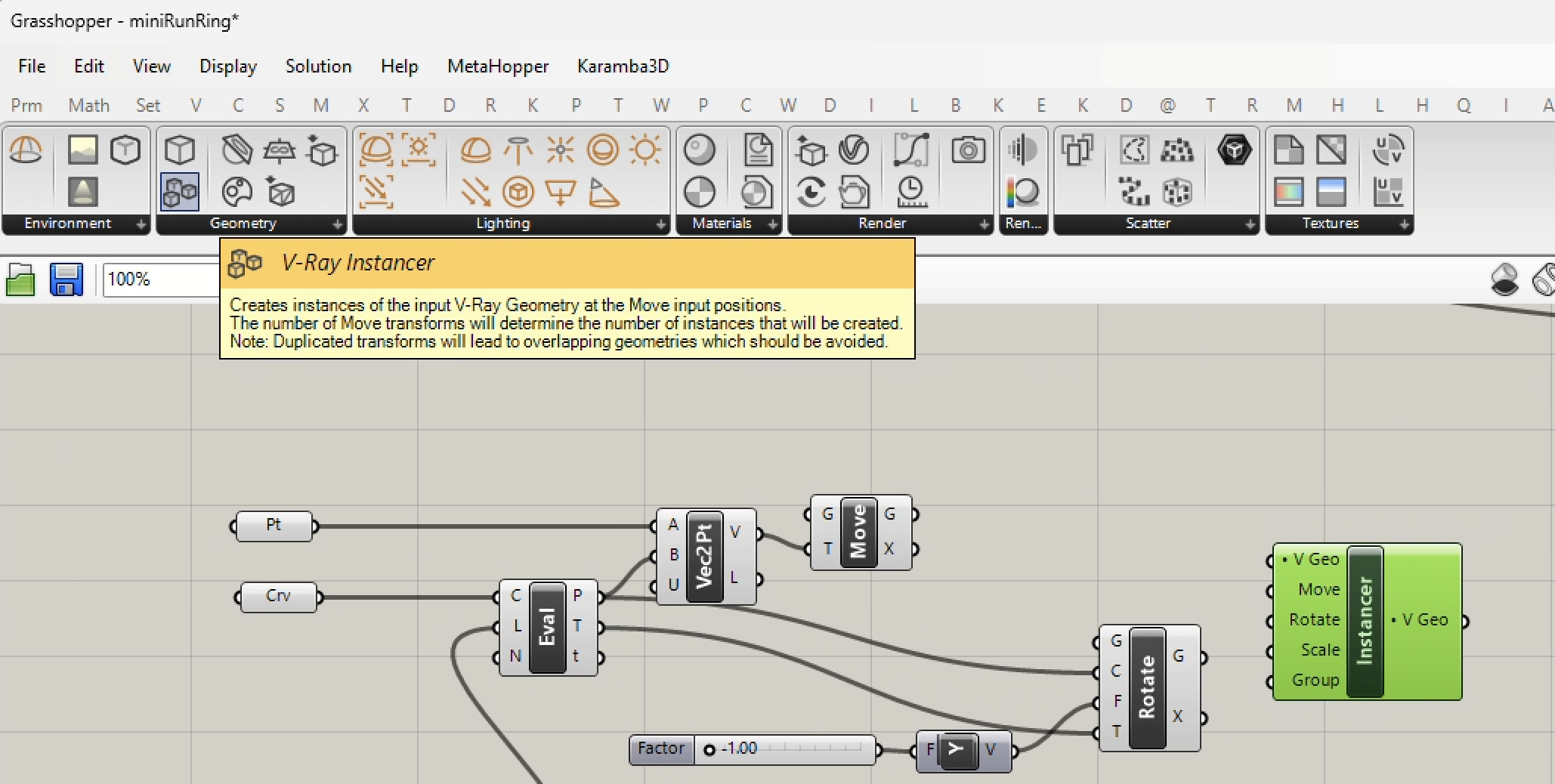This screenshot has width=1555, height=784.
Task: Expand the Render panel plus button
Action: [984, 224]
